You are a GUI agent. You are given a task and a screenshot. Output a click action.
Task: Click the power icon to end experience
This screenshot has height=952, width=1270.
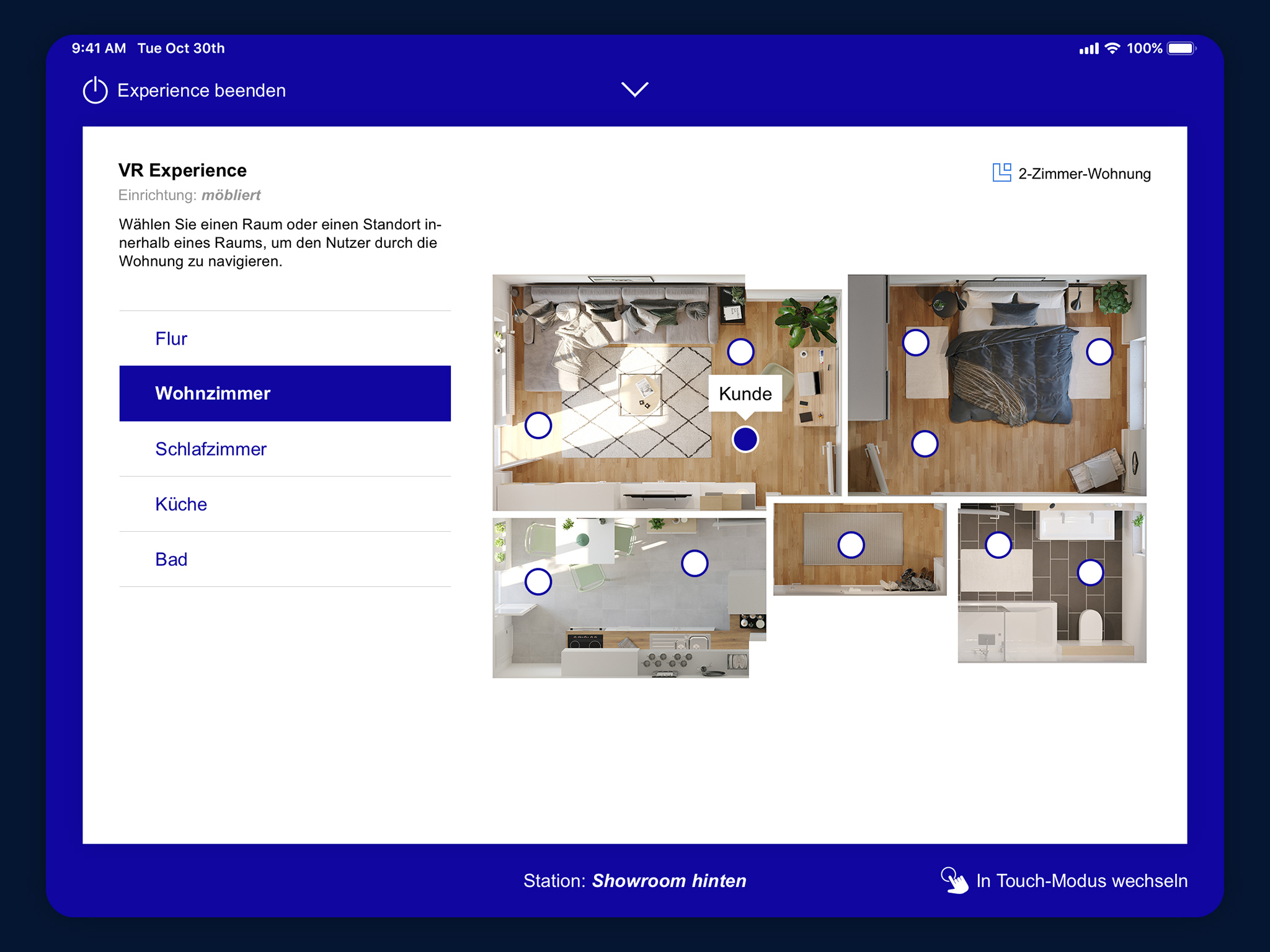tap(95, 90)
